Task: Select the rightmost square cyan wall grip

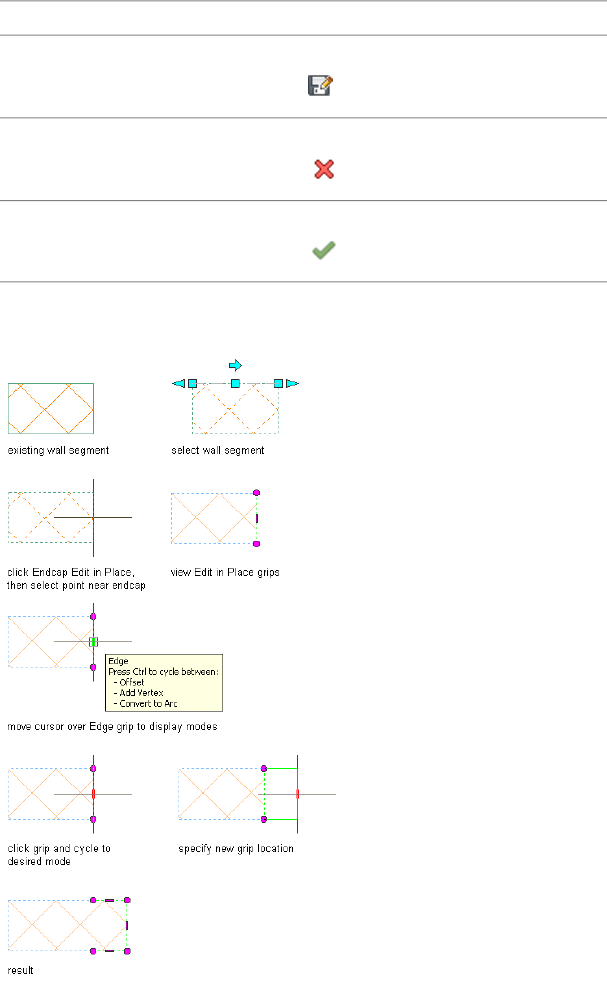Action: pyautogui.click(x=279, y=383)
